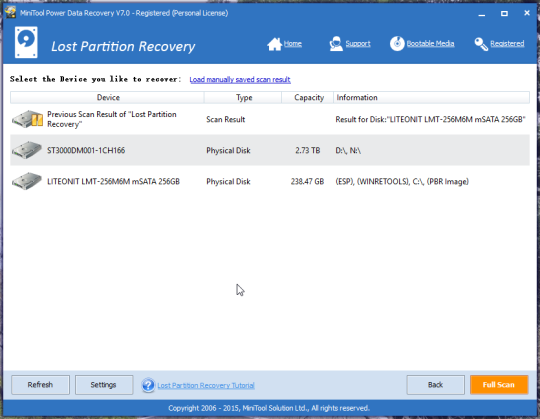Viewport: 540px width, 419px height.
Task: Click the Bootable Media disc icon
Action: [x=397, y=44]
